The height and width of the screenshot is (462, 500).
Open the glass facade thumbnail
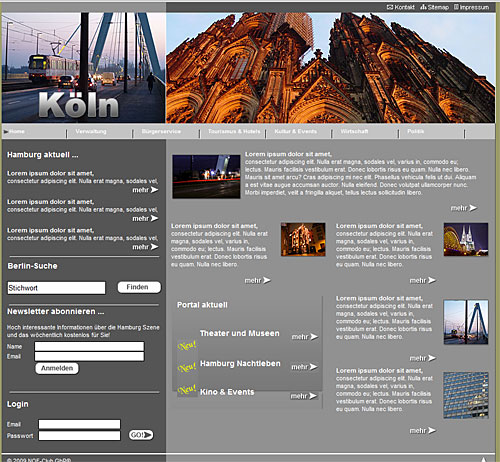coord(466,395)
